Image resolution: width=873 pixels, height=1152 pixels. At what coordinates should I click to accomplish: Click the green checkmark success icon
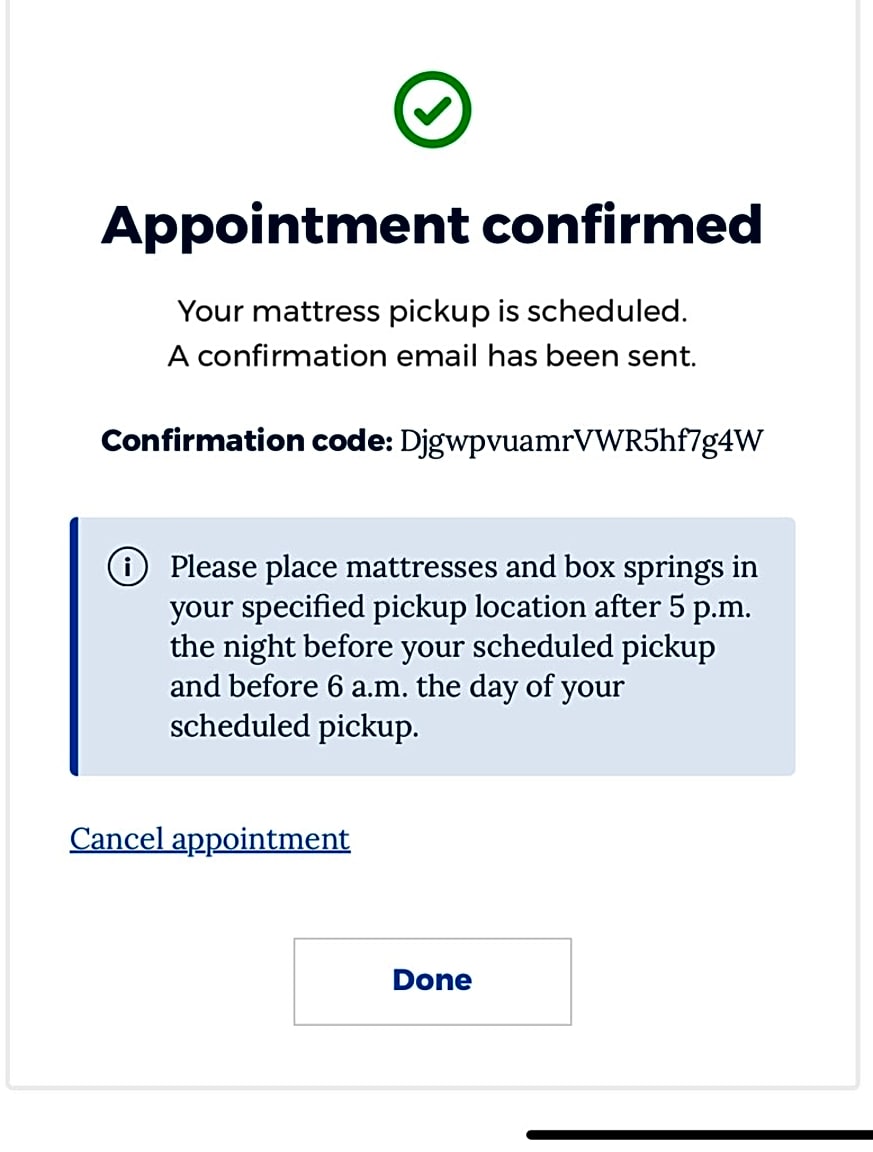pos(432,110)
